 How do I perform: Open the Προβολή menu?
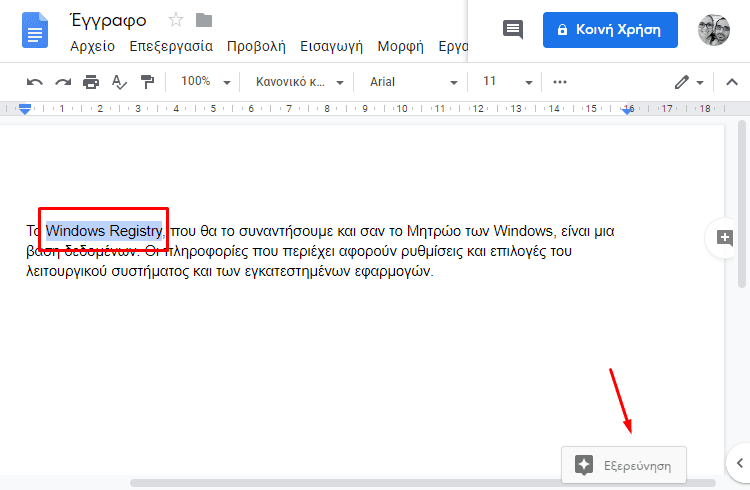(x=256, y=46)
